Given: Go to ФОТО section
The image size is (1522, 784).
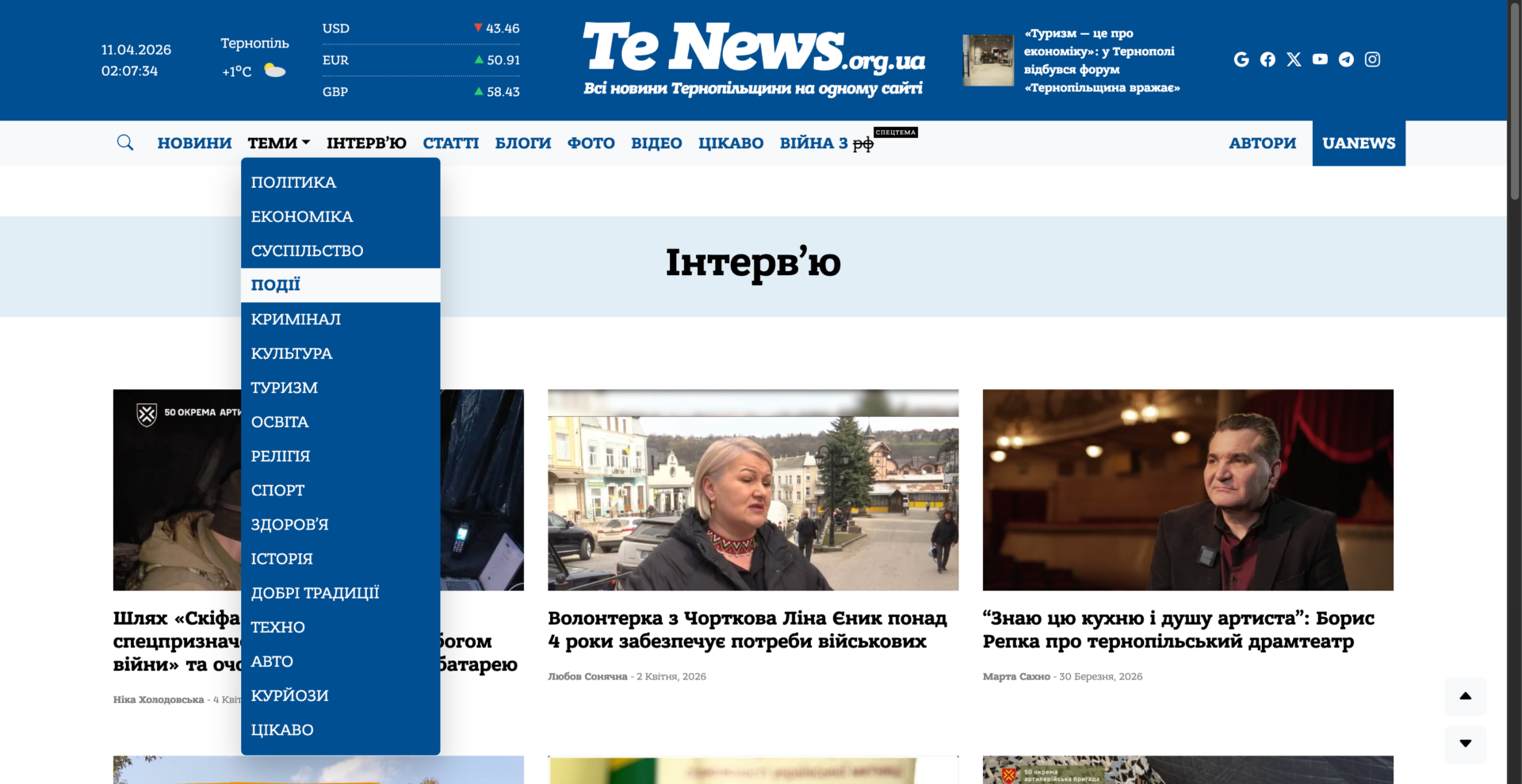Looking at the screenshot, I should click(x=591, y=143).
